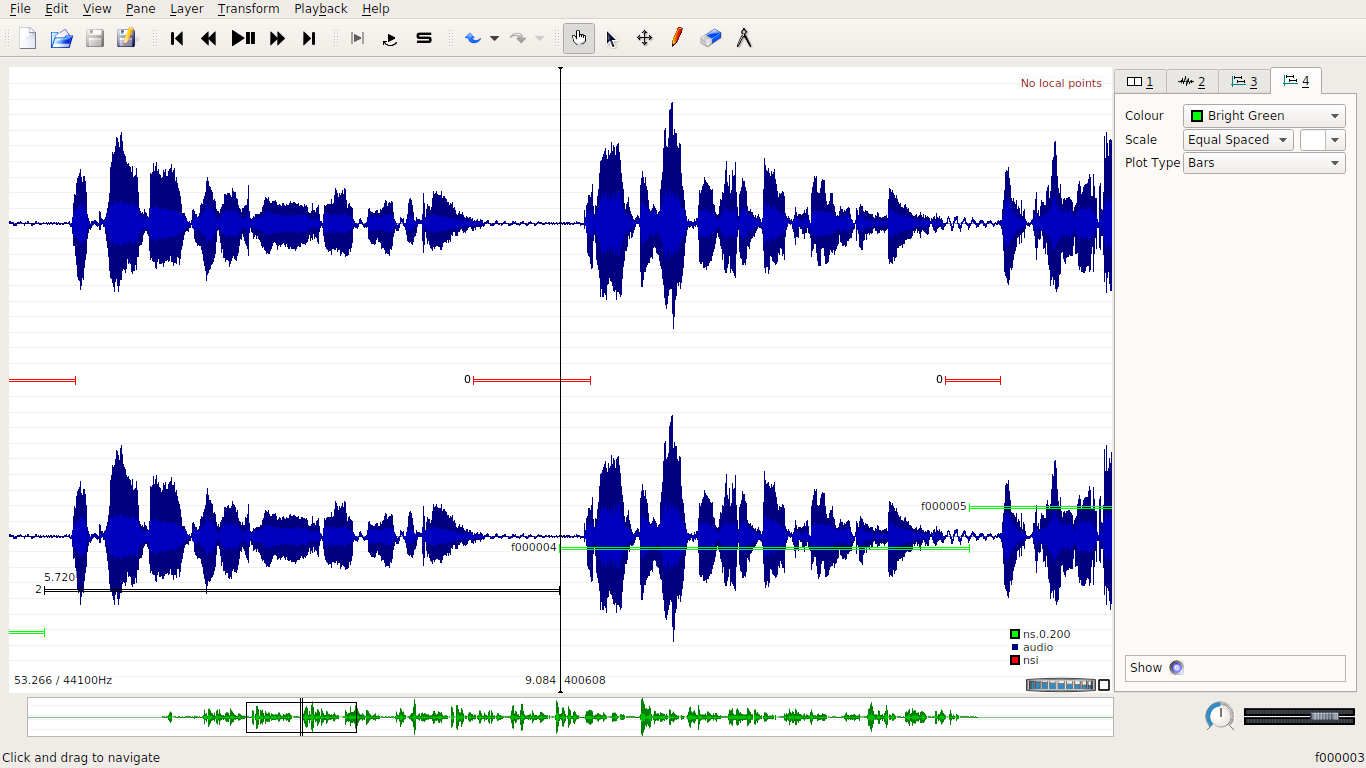Click the New session icon

pyautogui.click(x=28, y=38)
